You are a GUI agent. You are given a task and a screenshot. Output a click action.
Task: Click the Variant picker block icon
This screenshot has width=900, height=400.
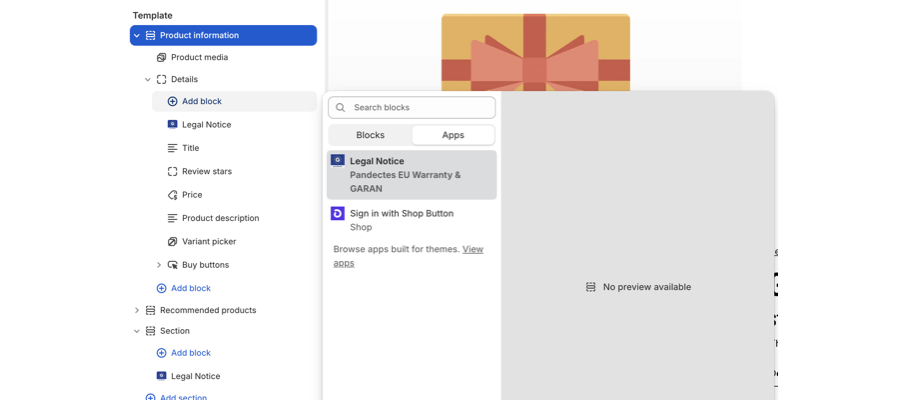click(172, 242)
